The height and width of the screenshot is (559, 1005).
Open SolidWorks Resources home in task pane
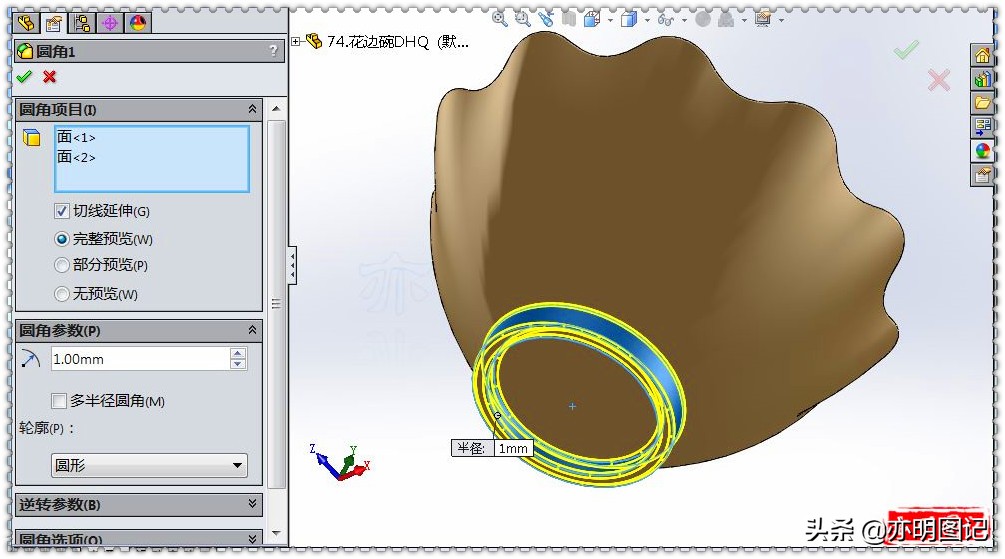tap(983, 55)
